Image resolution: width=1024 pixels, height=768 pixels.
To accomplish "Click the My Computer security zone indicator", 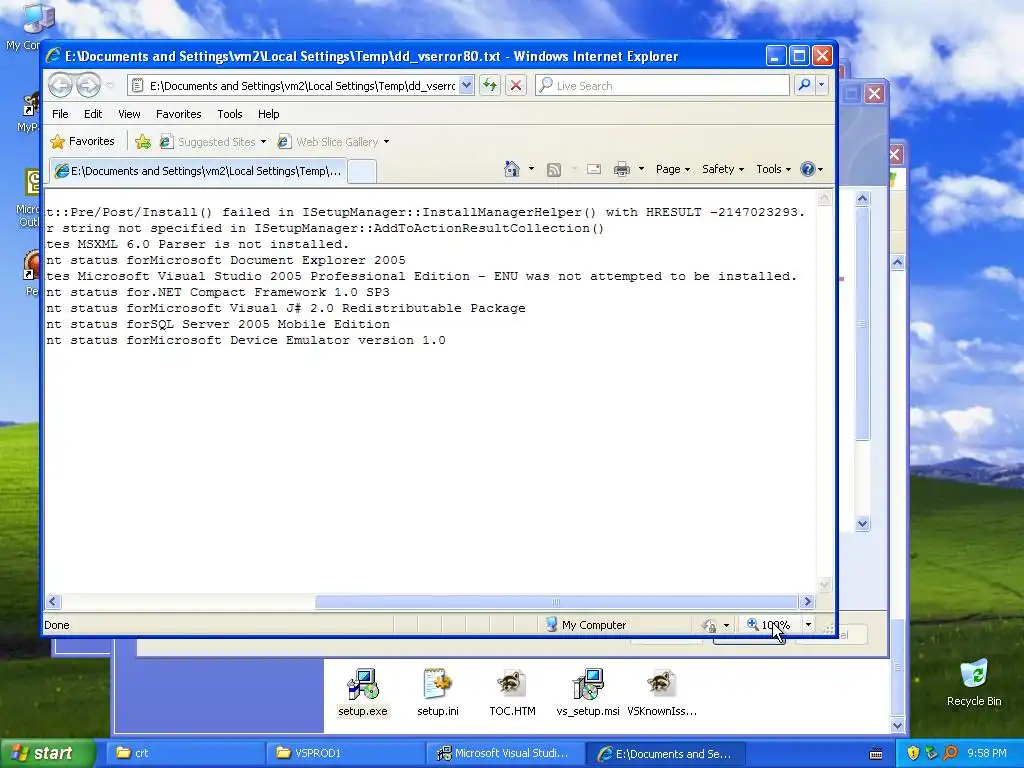I will [x=586, y=625].
